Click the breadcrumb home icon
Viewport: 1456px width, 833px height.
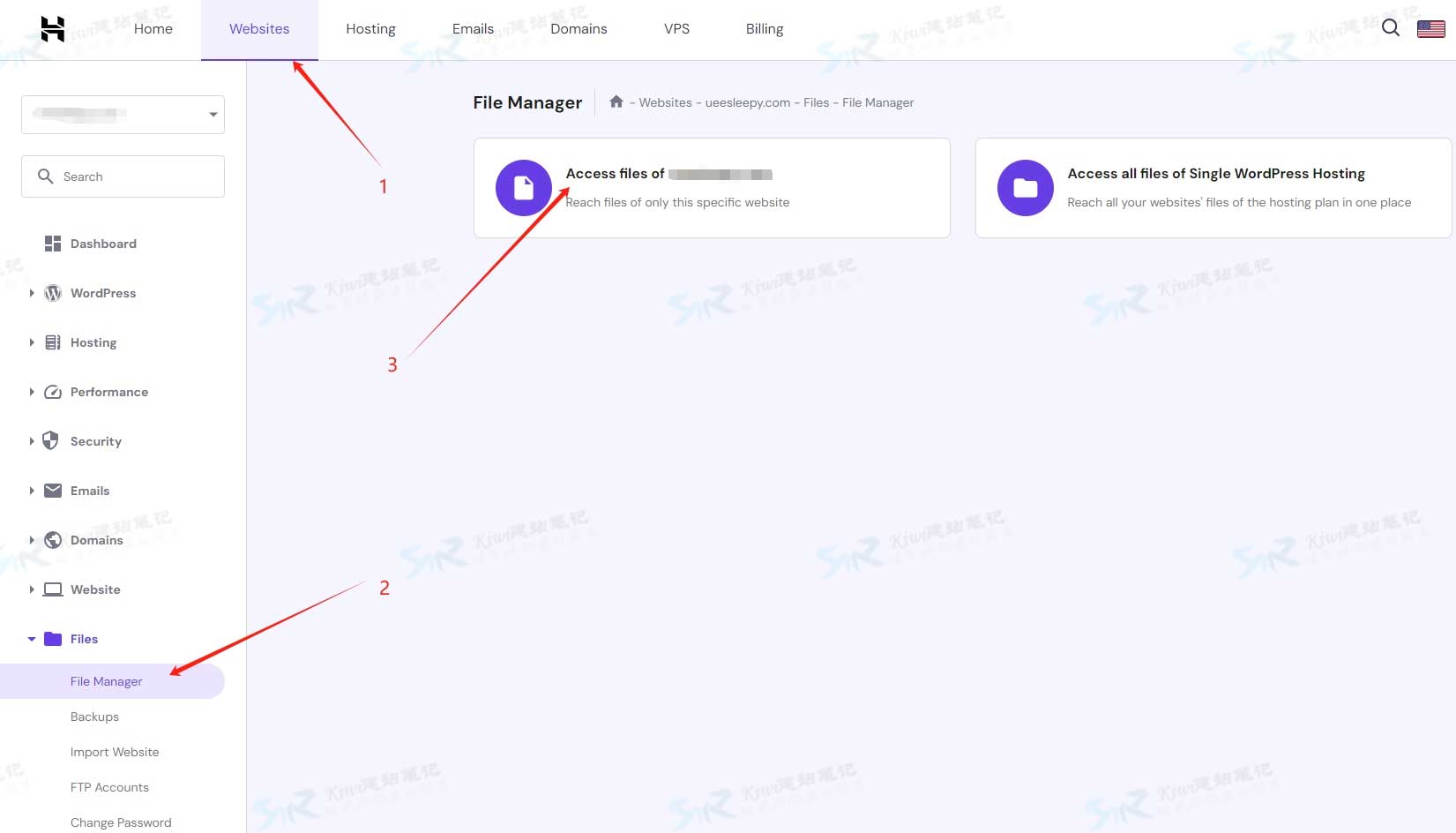click(x=616, y=101)
